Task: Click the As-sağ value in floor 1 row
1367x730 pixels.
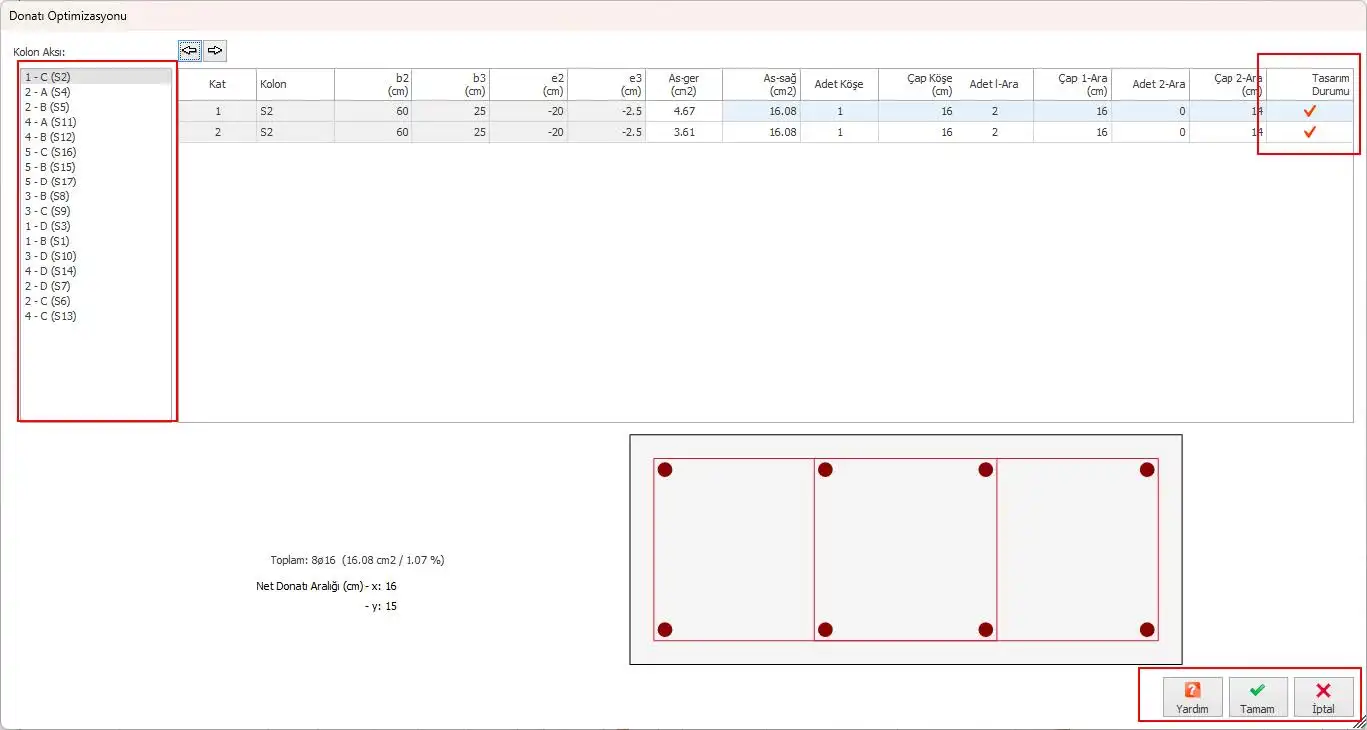Action: (761, 111)
